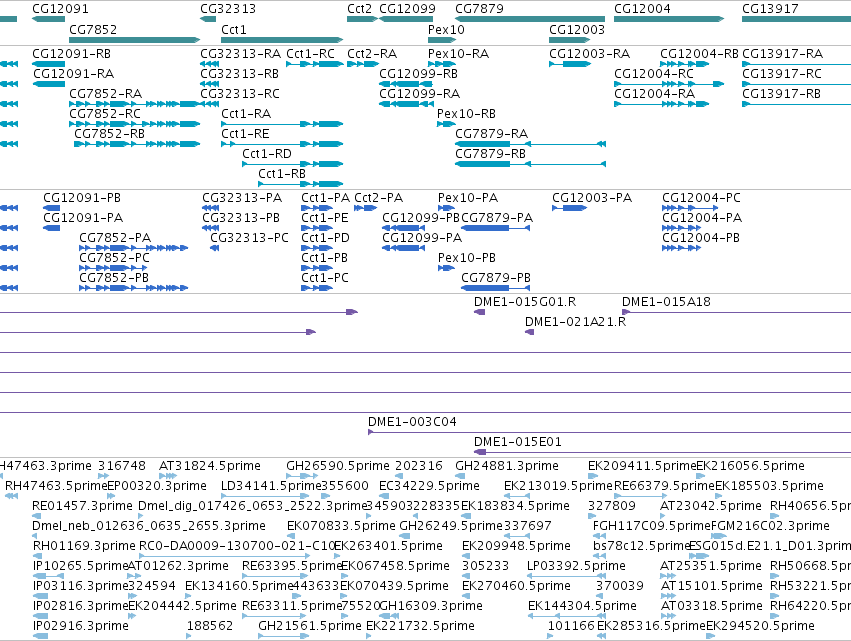This screenshot has height=641, width=851.
Task: Select EST Dmel_neb_012636_0635_2655.3prime
Action: [35, 536]
